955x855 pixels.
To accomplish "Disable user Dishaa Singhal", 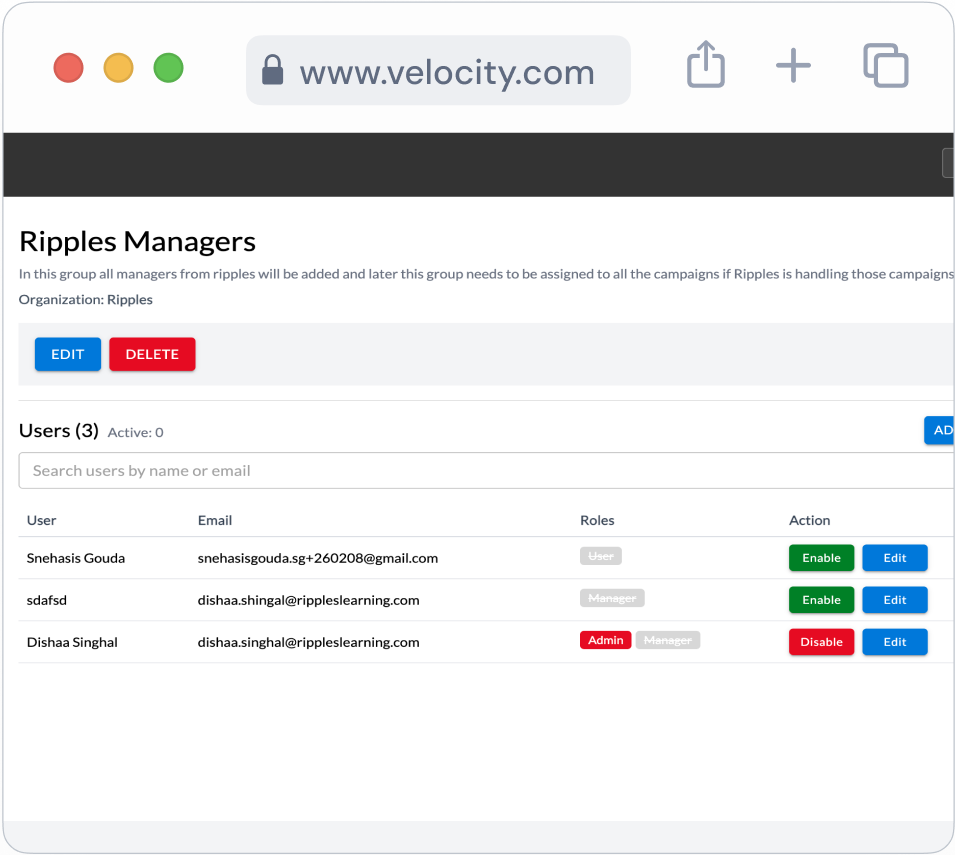I will point(821,642).
